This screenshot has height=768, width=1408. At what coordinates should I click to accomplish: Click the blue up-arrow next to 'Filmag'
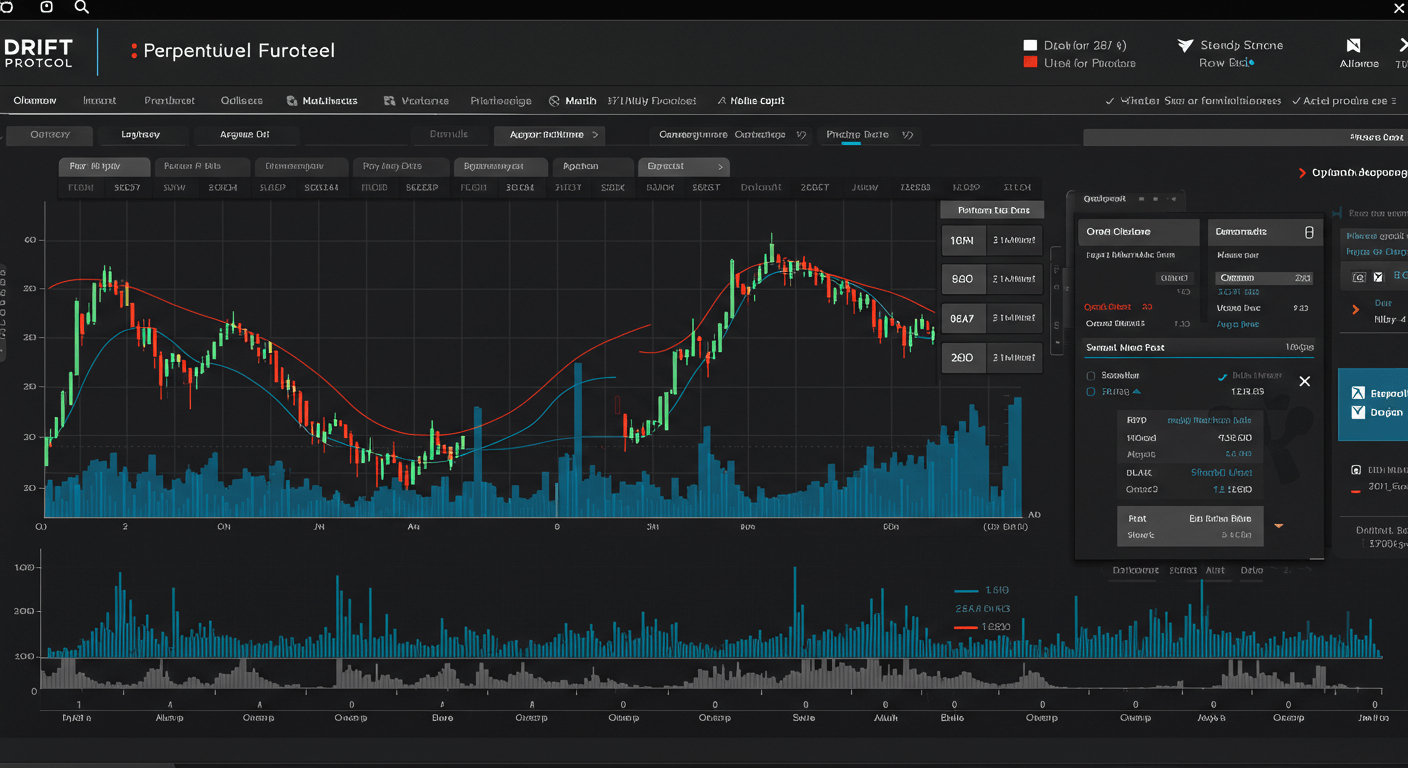1136,392
